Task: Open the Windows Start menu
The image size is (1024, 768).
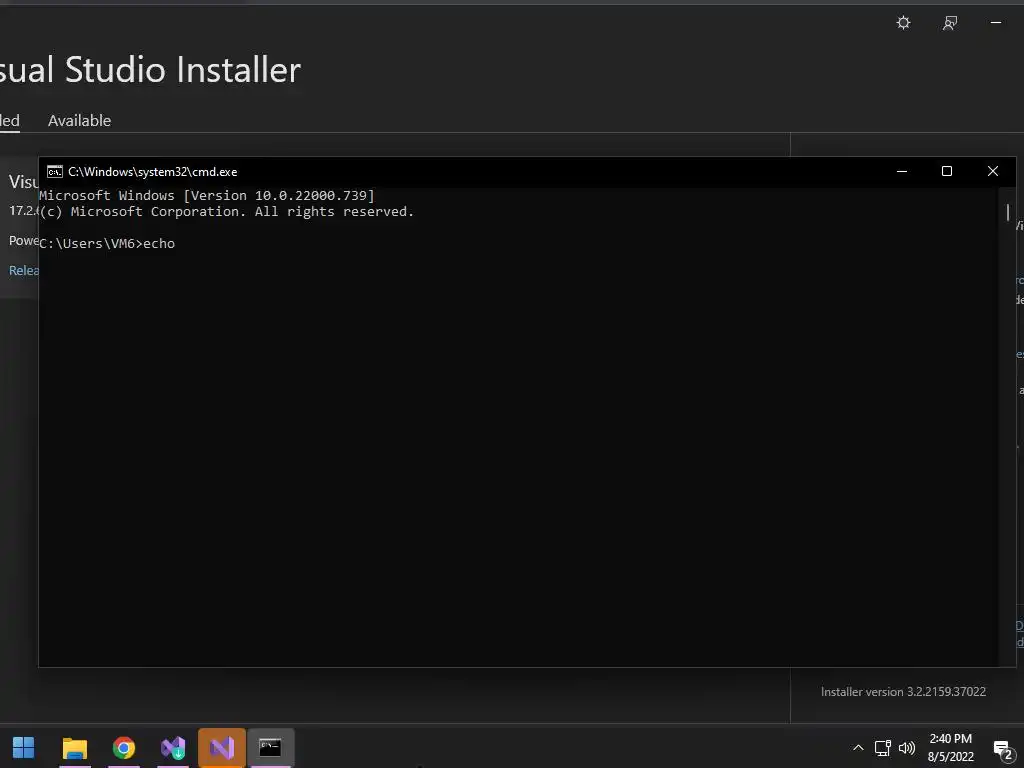Action: pos(24,748)
